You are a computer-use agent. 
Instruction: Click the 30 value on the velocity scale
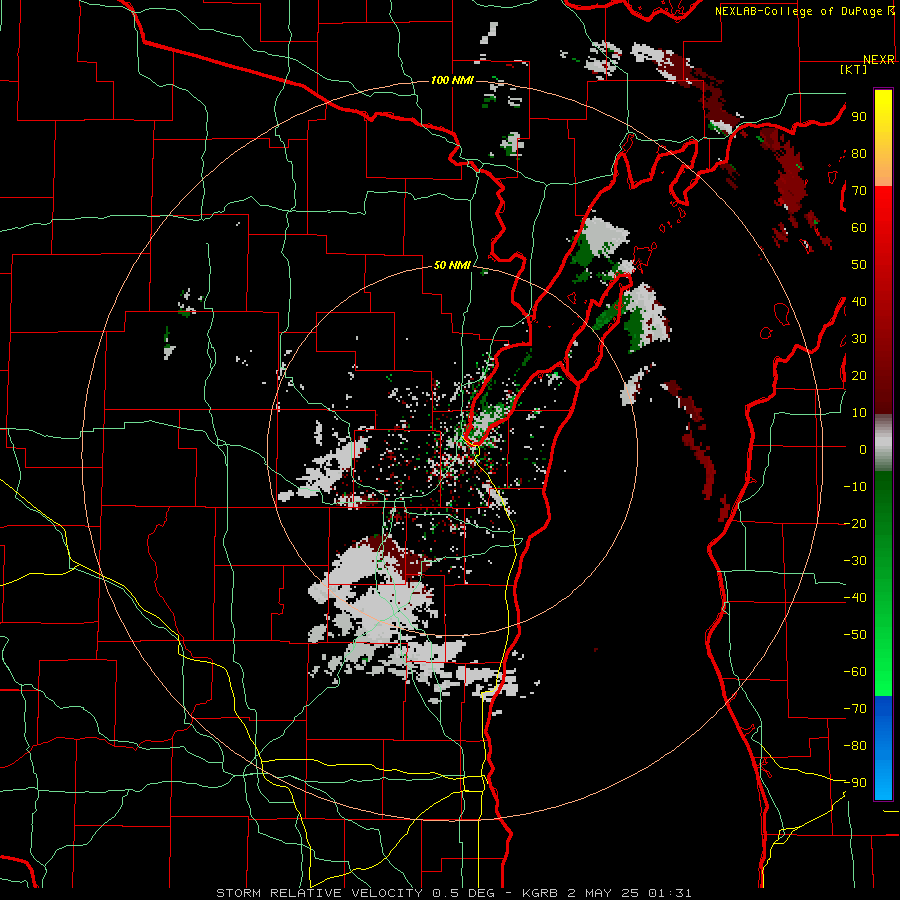click(x=859, y=339)
